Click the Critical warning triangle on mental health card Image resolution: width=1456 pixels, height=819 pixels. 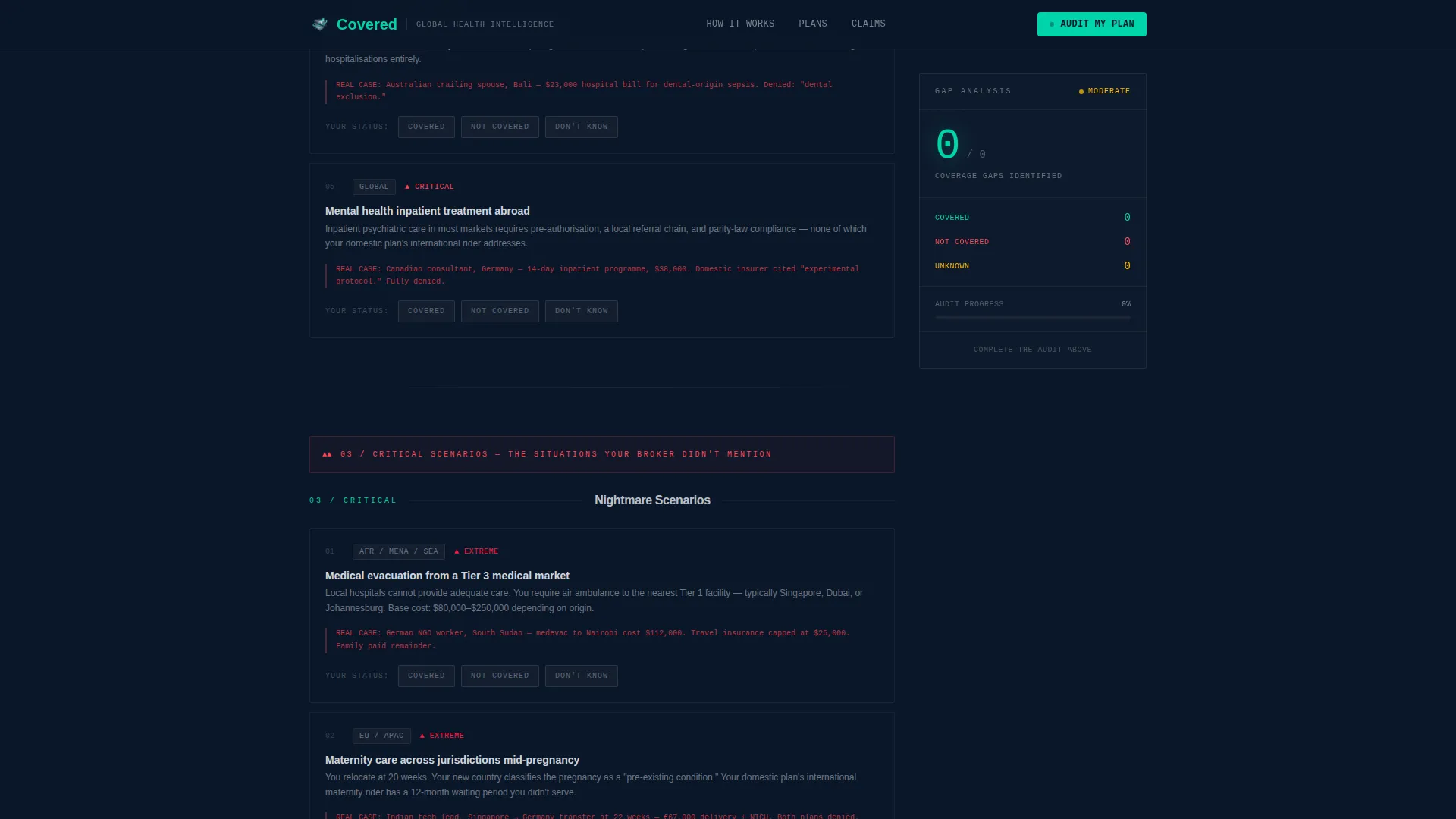point(407,187)
